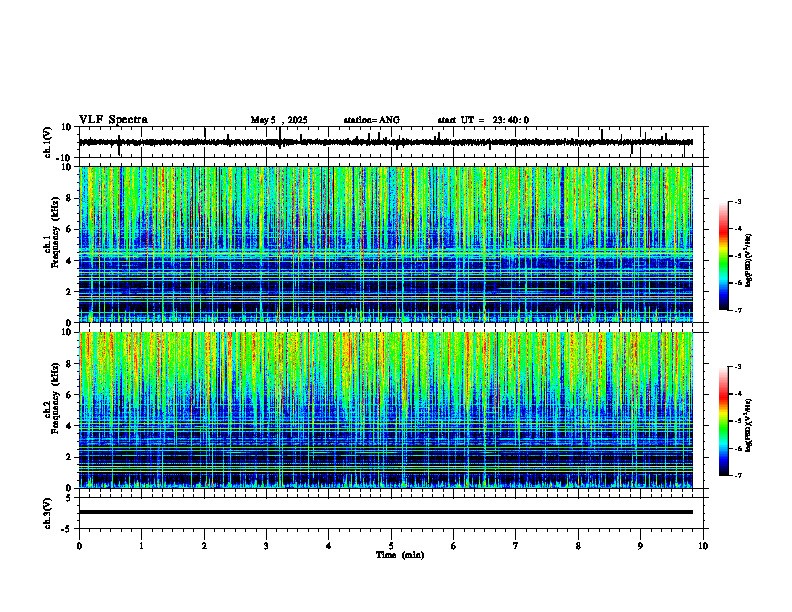
Task: Click the upper colorbar's log(PSD) unit label
Action: (x=749, y=261)
